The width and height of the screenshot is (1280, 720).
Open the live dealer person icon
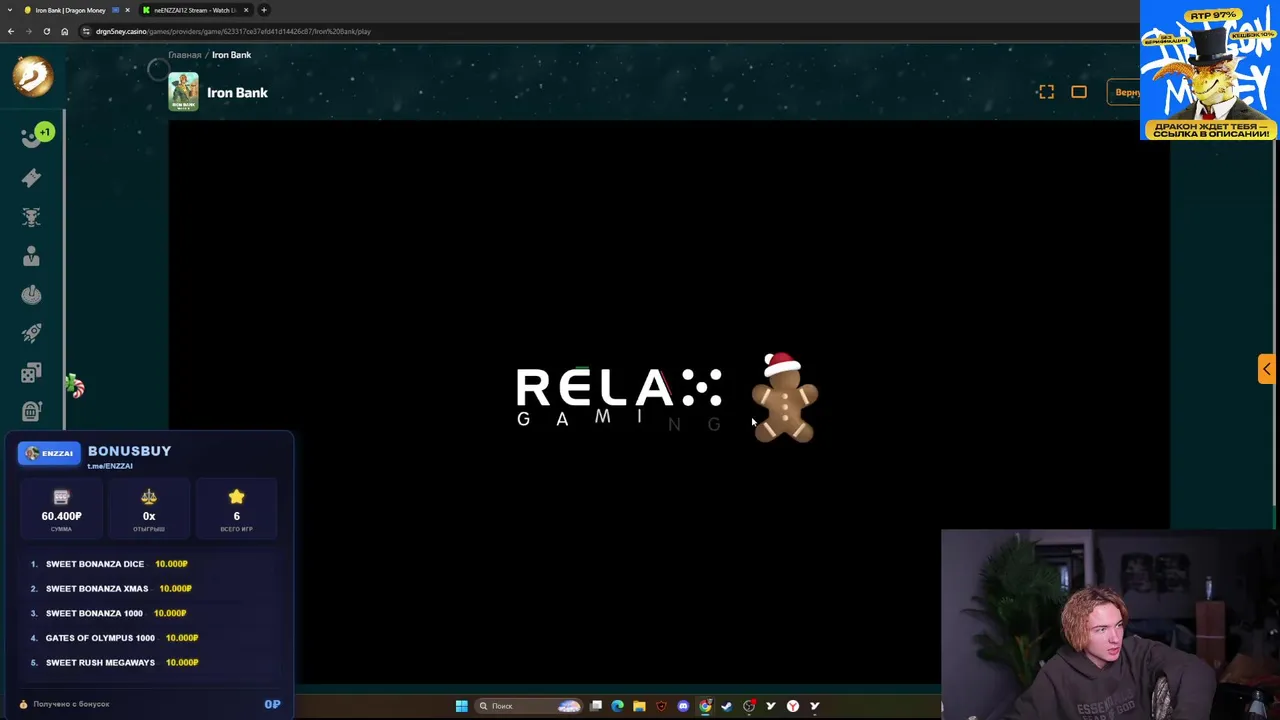pyautogui.click(x=31, y=256)
